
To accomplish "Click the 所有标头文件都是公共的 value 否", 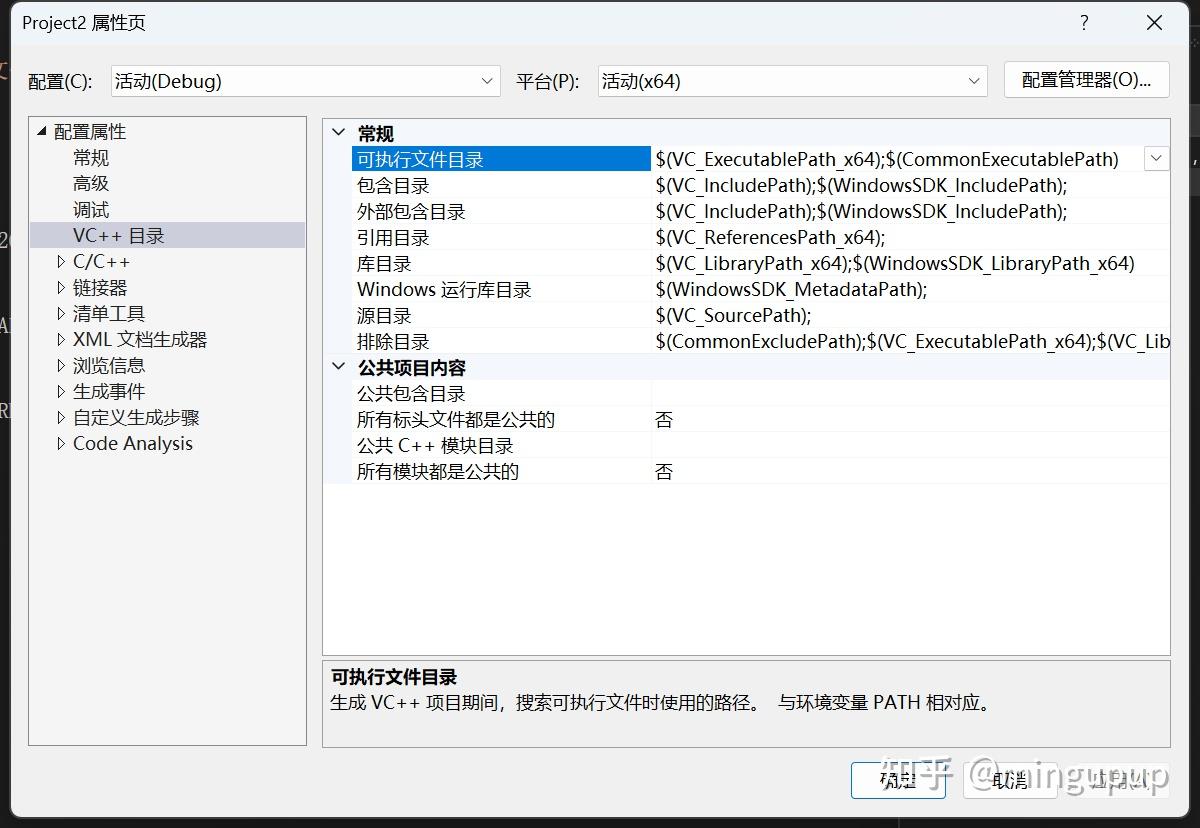I will tap(663, 419).
